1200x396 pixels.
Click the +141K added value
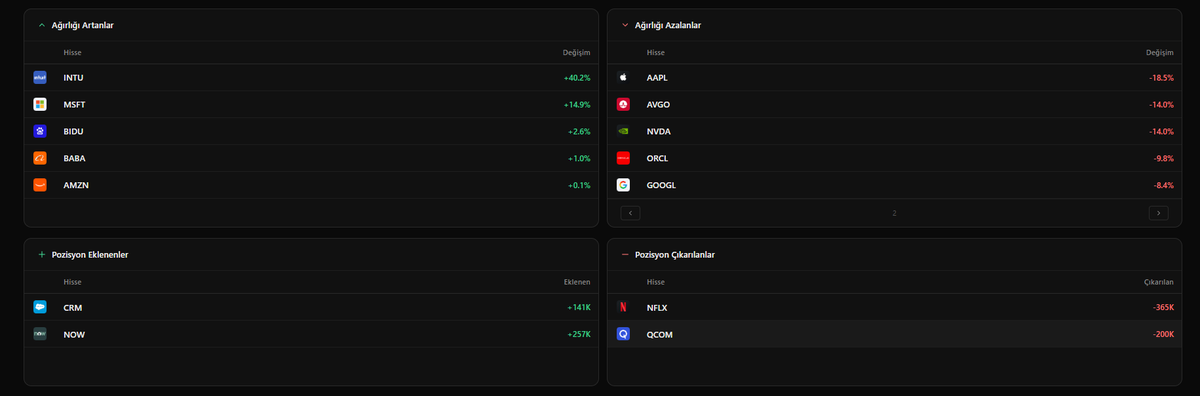(x=579, y=307)
